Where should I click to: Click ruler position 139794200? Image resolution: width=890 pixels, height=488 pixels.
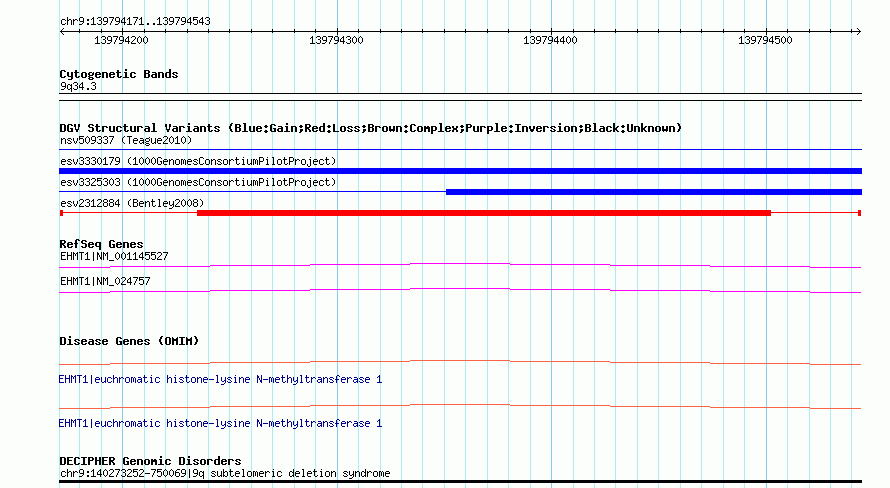[x=121, y=40]
